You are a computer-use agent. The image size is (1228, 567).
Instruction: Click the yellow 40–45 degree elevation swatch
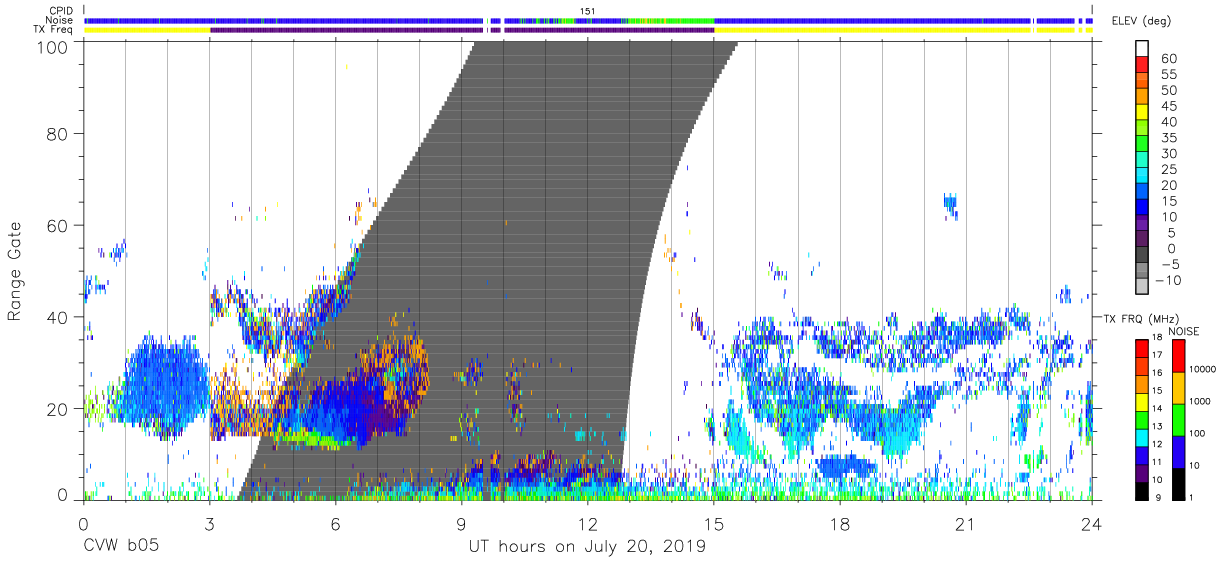pyautogui.click(x=1142, y=112)
